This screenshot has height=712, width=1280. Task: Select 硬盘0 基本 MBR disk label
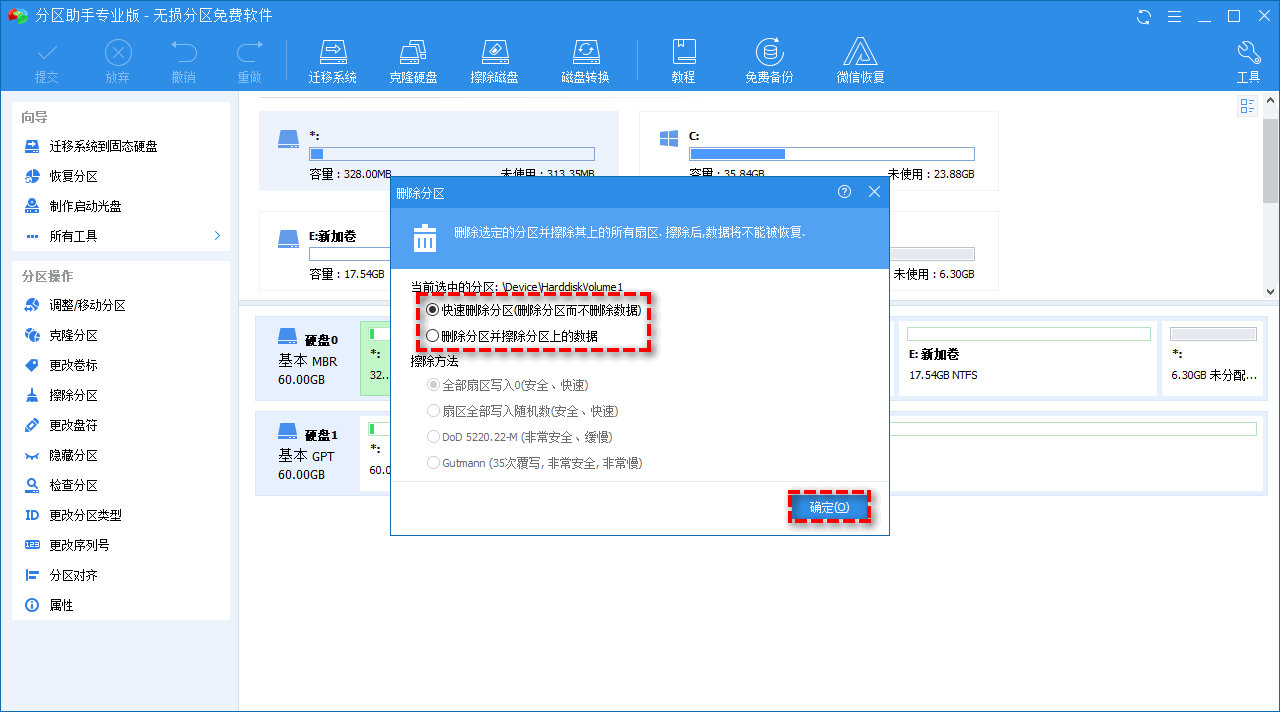pyautogui.click(x=307, y=360)
